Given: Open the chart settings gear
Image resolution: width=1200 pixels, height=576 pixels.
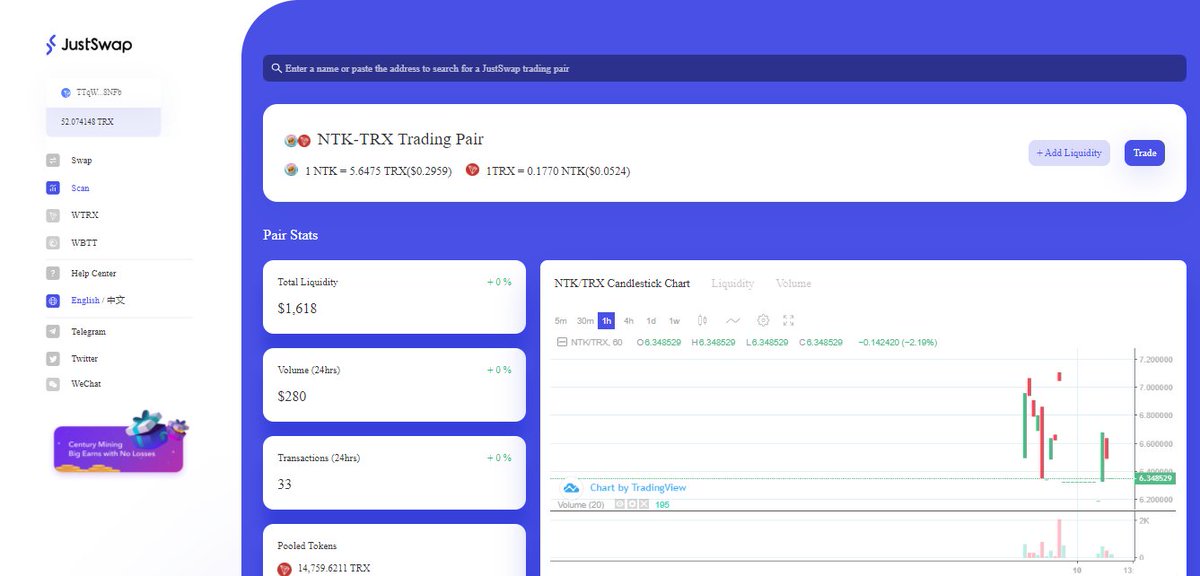Looking at the screenshot, I should point(763,320).
